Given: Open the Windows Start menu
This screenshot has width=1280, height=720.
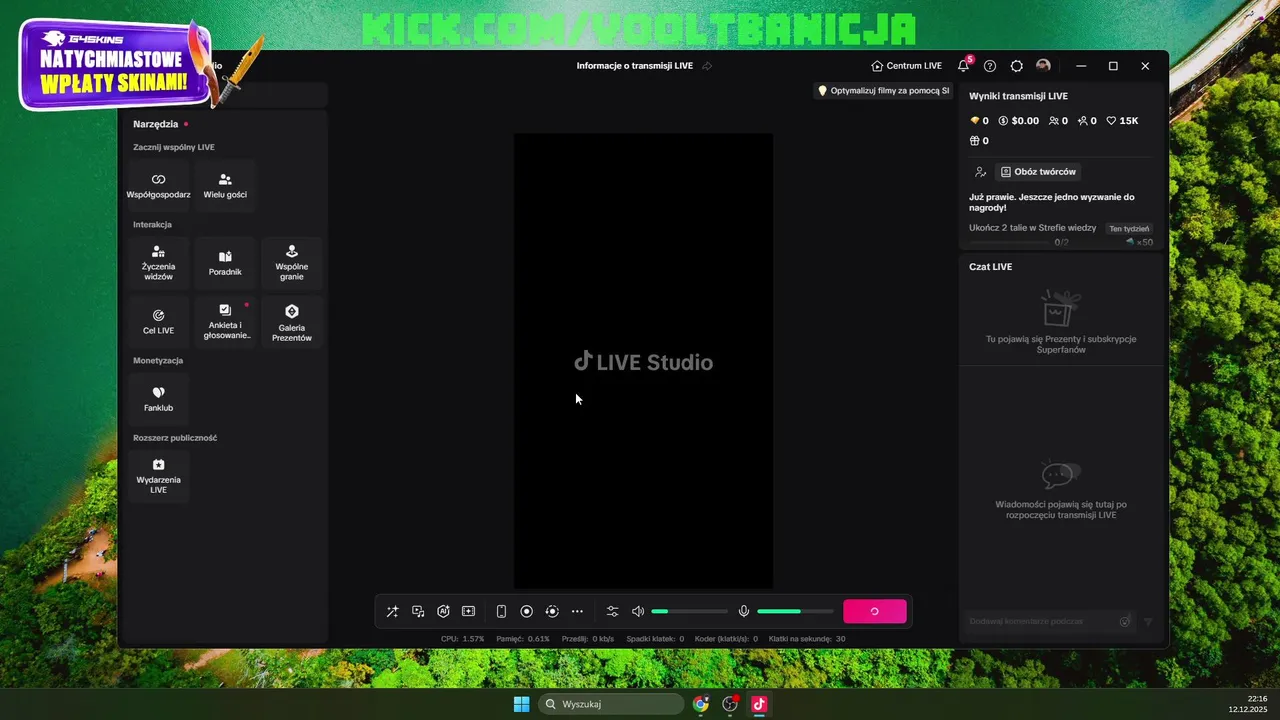Looking at the screenshot, I should pos(521,704).
